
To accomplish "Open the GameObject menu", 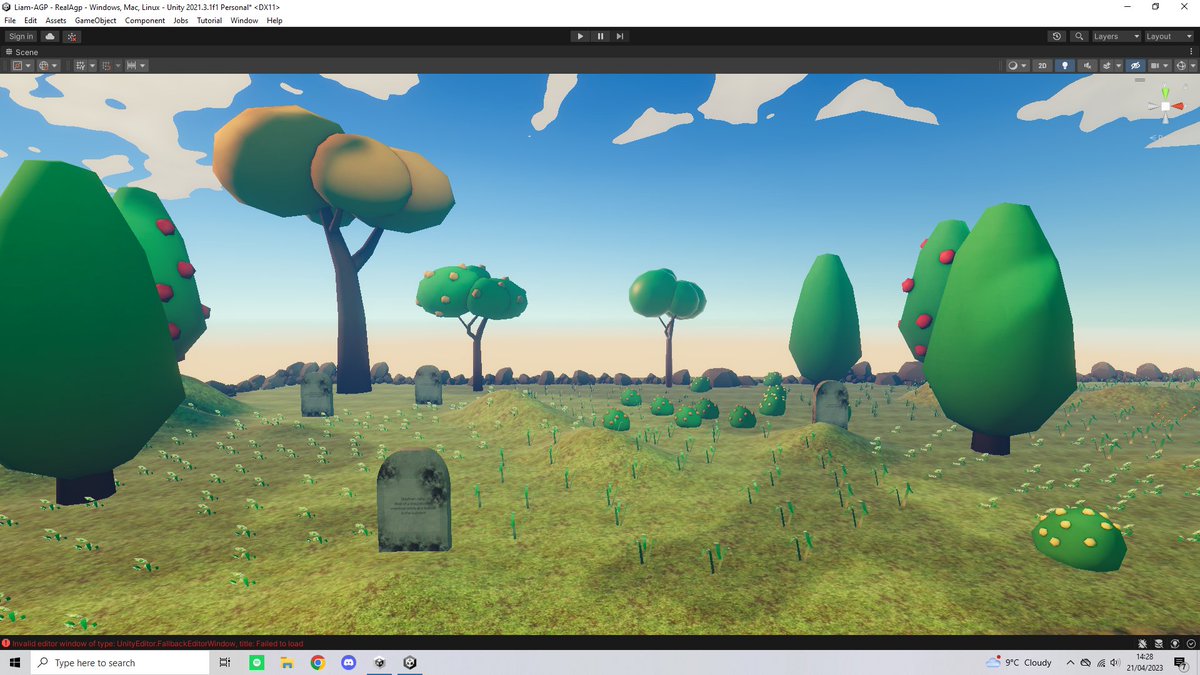I will pos(96,20).
